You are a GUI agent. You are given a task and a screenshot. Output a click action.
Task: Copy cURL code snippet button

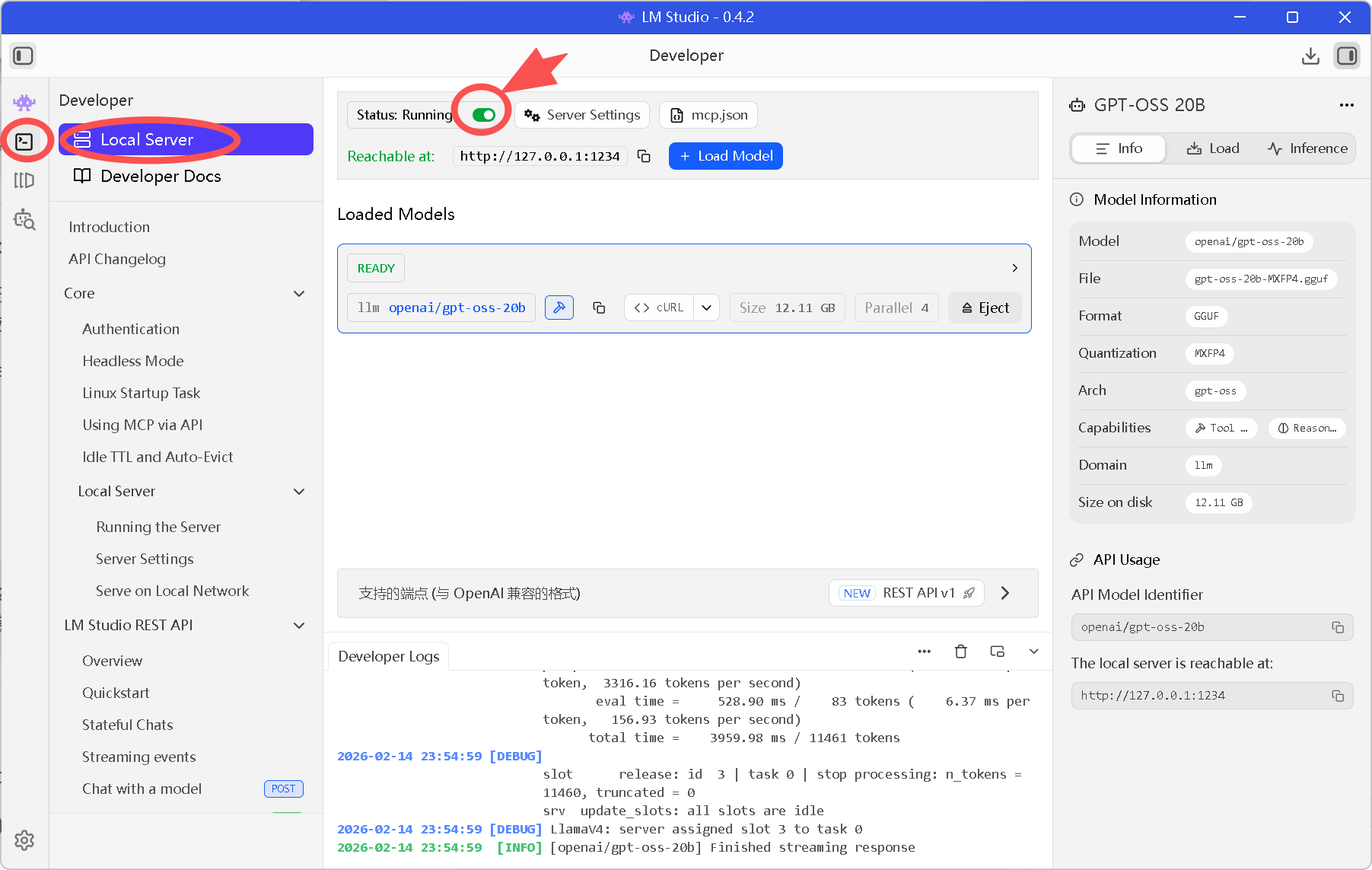point(659,308)
